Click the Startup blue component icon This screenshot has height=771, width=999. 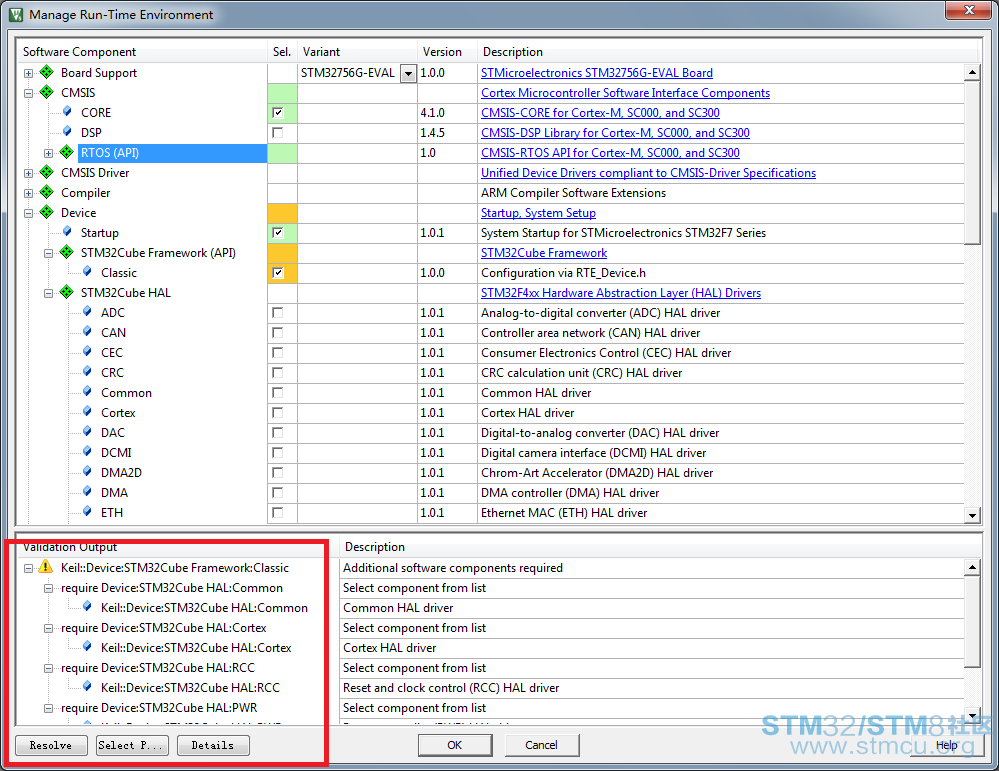click(x=67, y=231)
